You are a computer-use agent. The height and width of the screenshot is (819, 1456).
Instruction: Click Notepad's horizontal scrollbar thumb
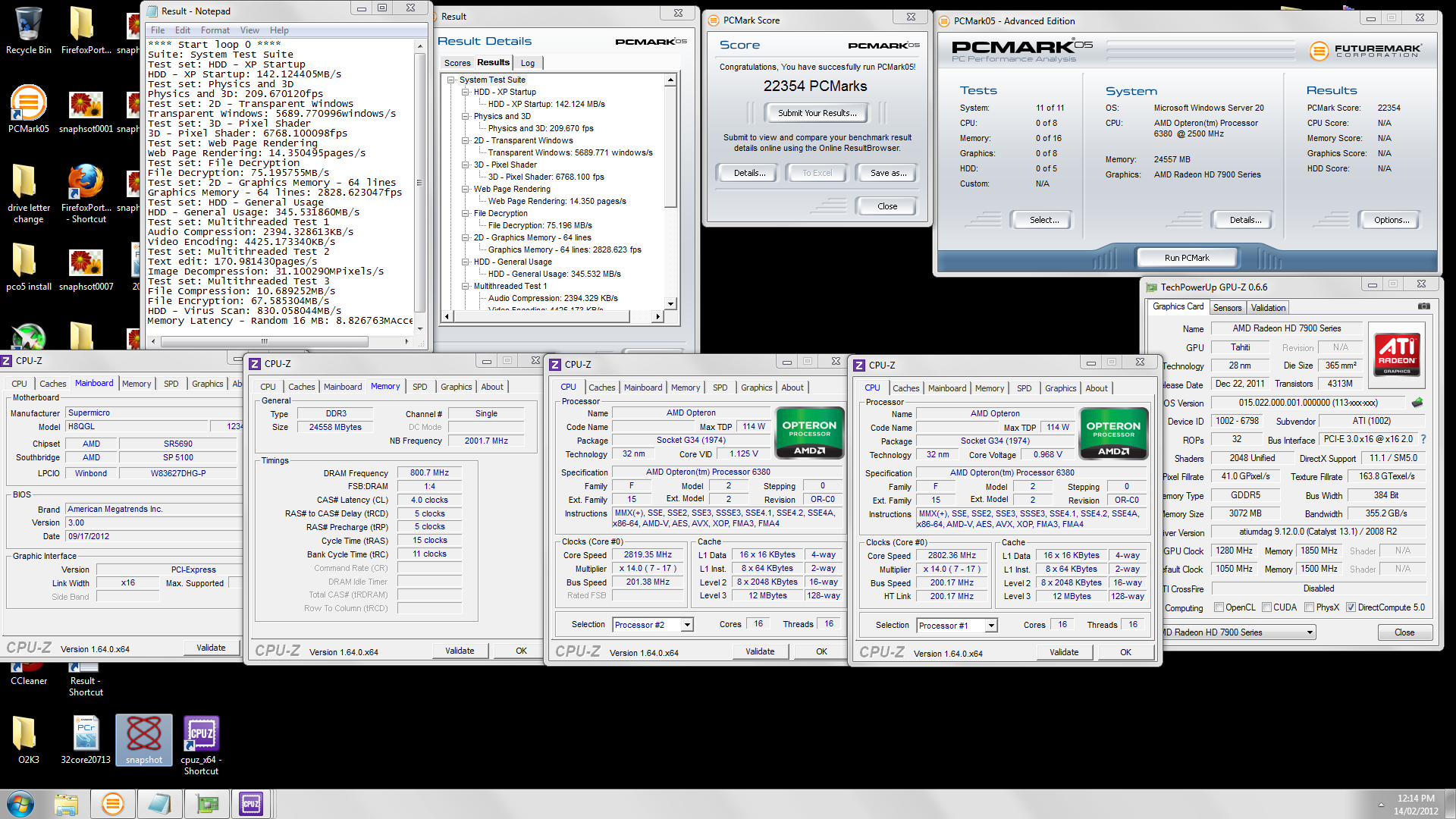pos(264,341)
